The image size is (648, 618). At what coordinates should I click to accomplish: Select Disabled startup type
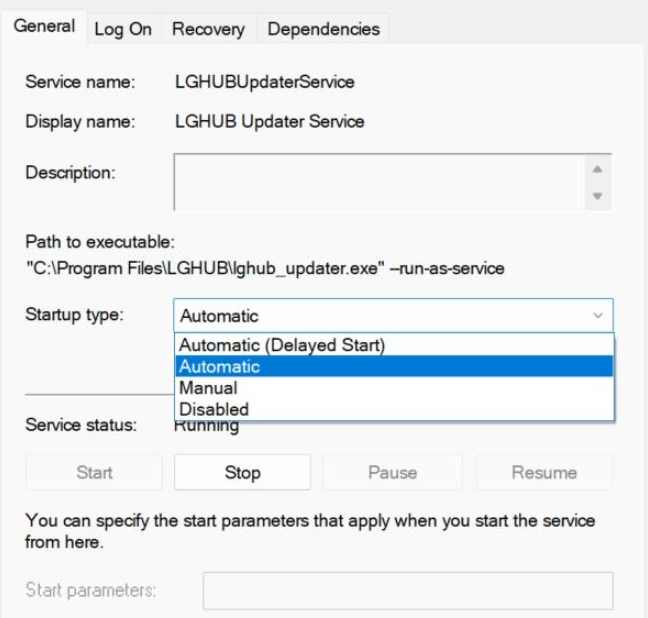(x=394, y=409)
